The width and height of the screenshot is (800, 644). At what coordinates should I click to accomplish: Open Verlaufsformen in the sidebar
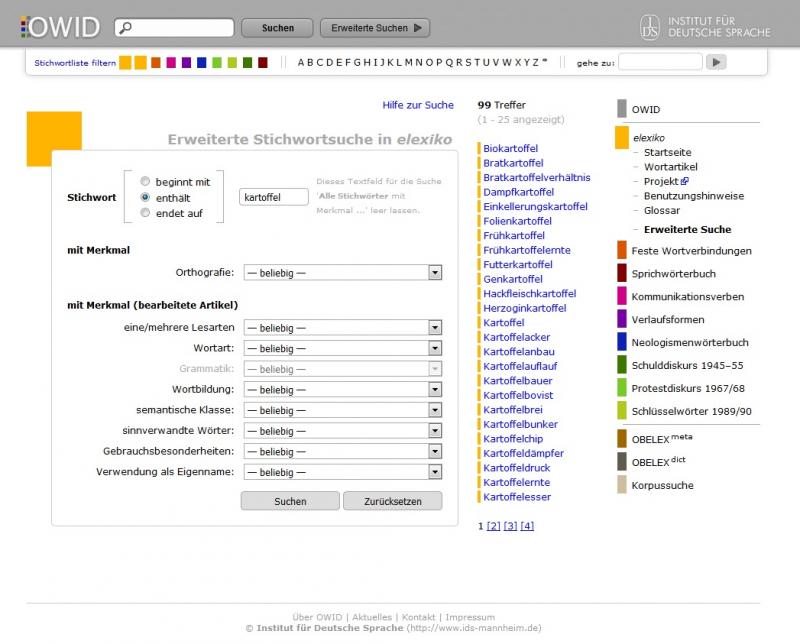coord(668,320)
